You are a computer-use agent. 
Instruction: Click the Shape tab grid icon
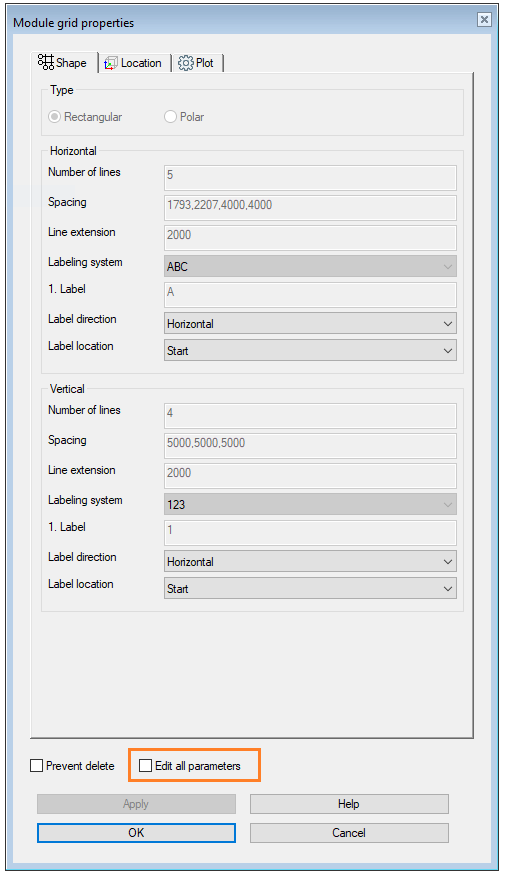46,62
